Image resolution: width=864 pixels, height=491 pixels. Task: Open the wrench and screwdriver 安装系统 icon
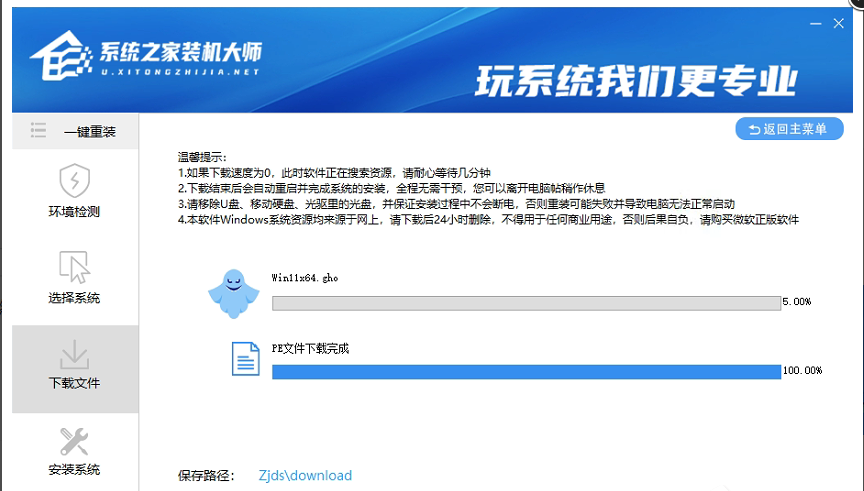pyautogui.click(x=74, y=439)
